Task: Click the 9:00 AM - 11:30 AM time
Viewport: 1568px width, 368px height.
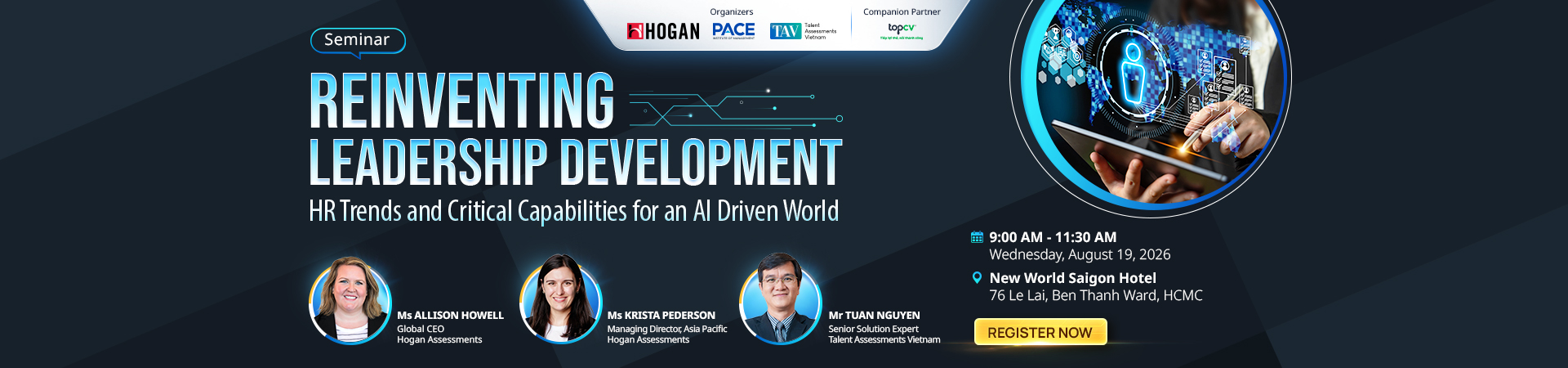Action: 1053,237
